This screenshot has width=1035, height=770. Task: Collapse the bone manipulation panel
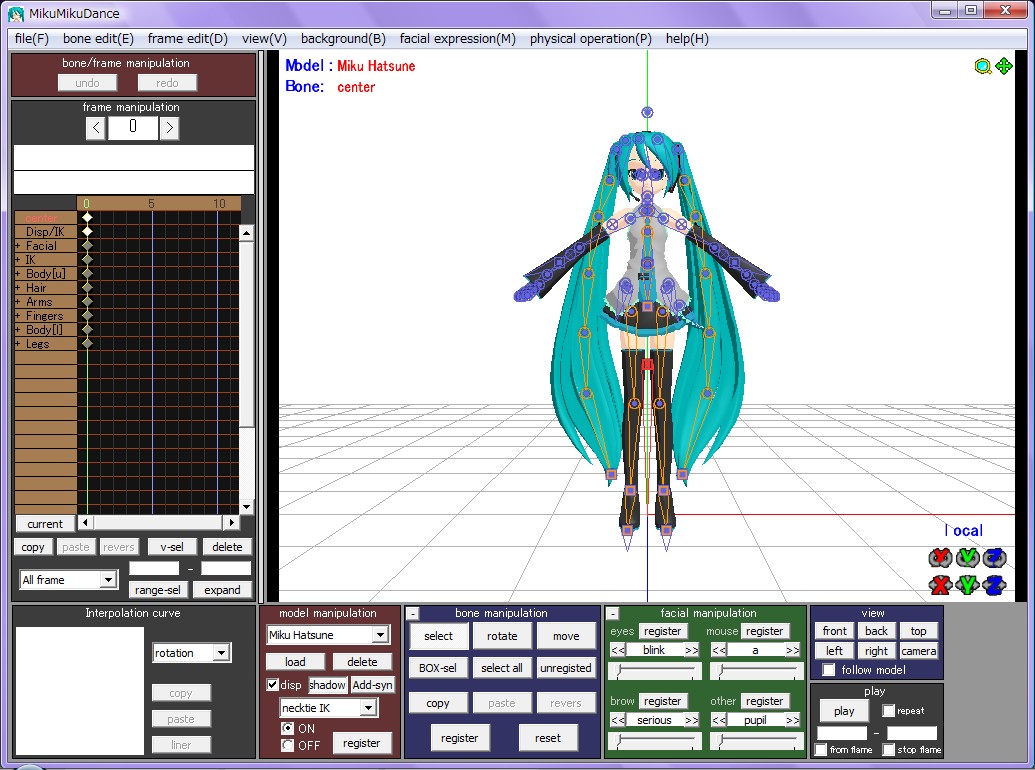click(x=413, y=614)
